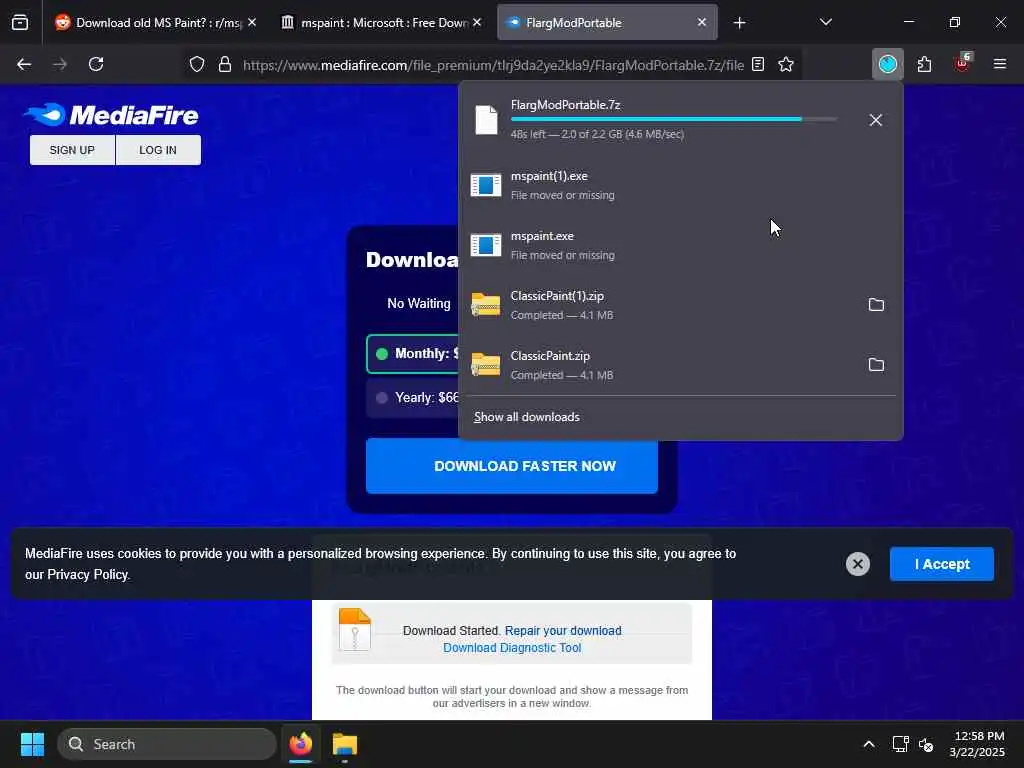Screen dimensions: 1024x768
Task: Open the clock and date flyout
Action: [x=978, y=744]
